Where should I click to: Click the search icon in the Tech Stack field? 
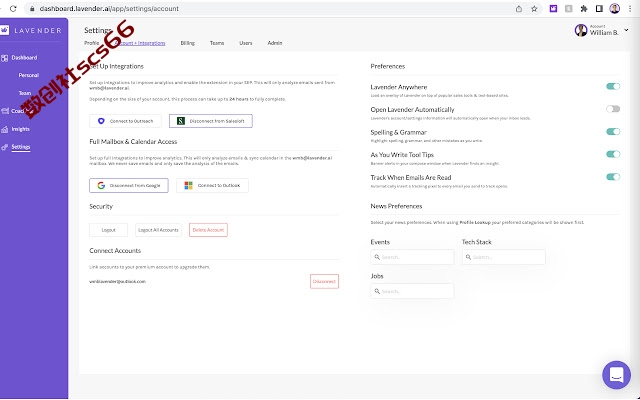coord(469,257)
